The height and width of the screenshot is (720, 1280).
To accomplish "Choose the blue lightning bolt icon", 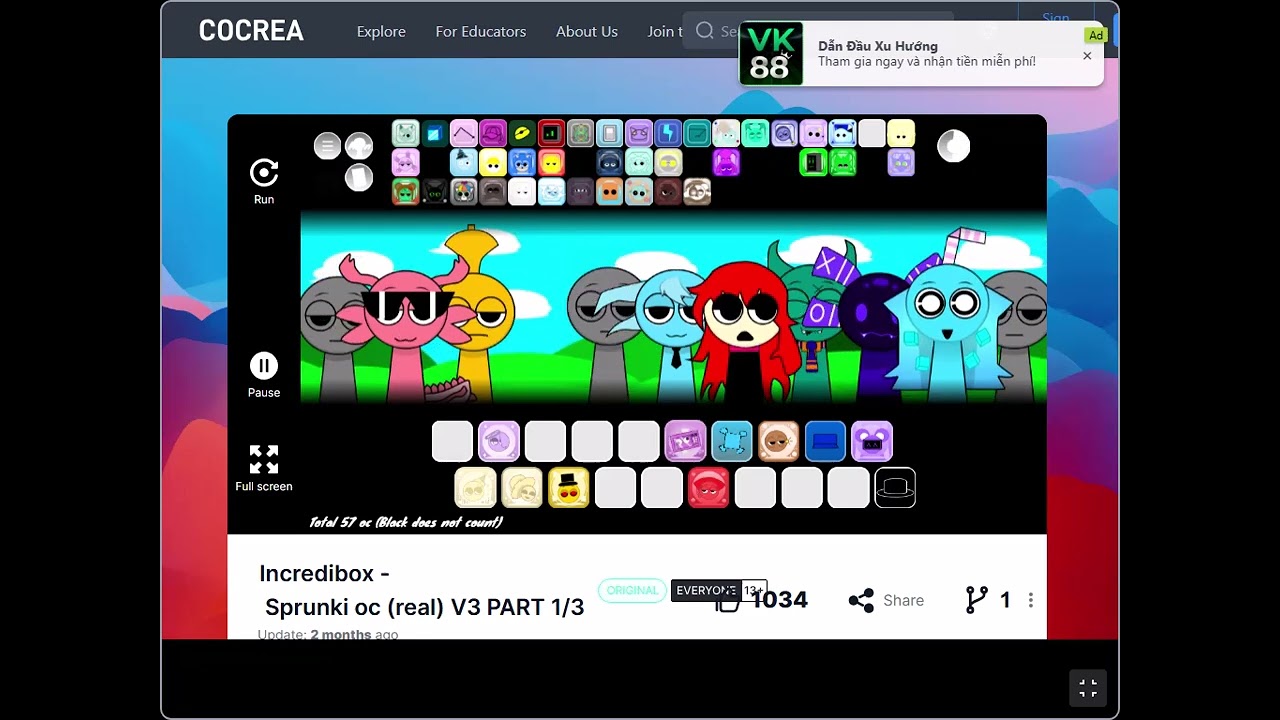I will pos(668,133).
